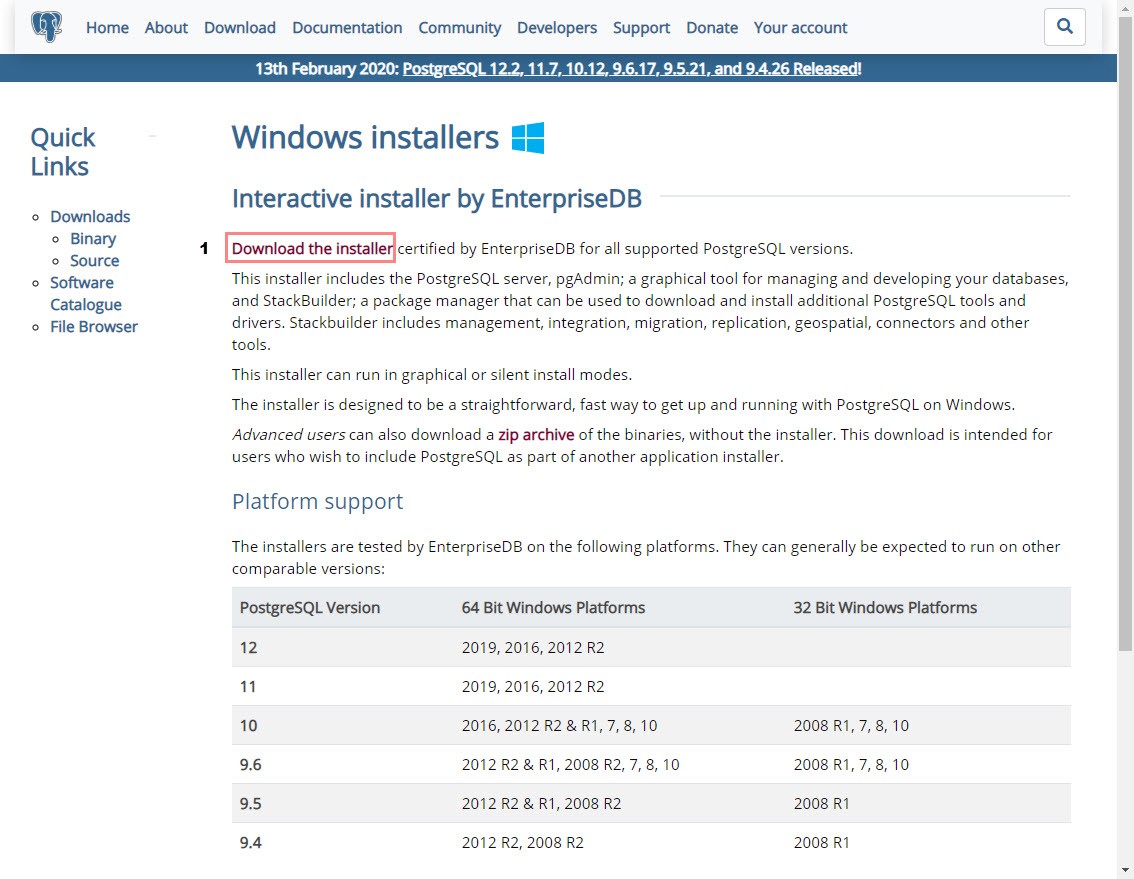Click the Download the installer link
This screenshot has height=879, width=1134.
pyautogui.click(x=312, y=248)
